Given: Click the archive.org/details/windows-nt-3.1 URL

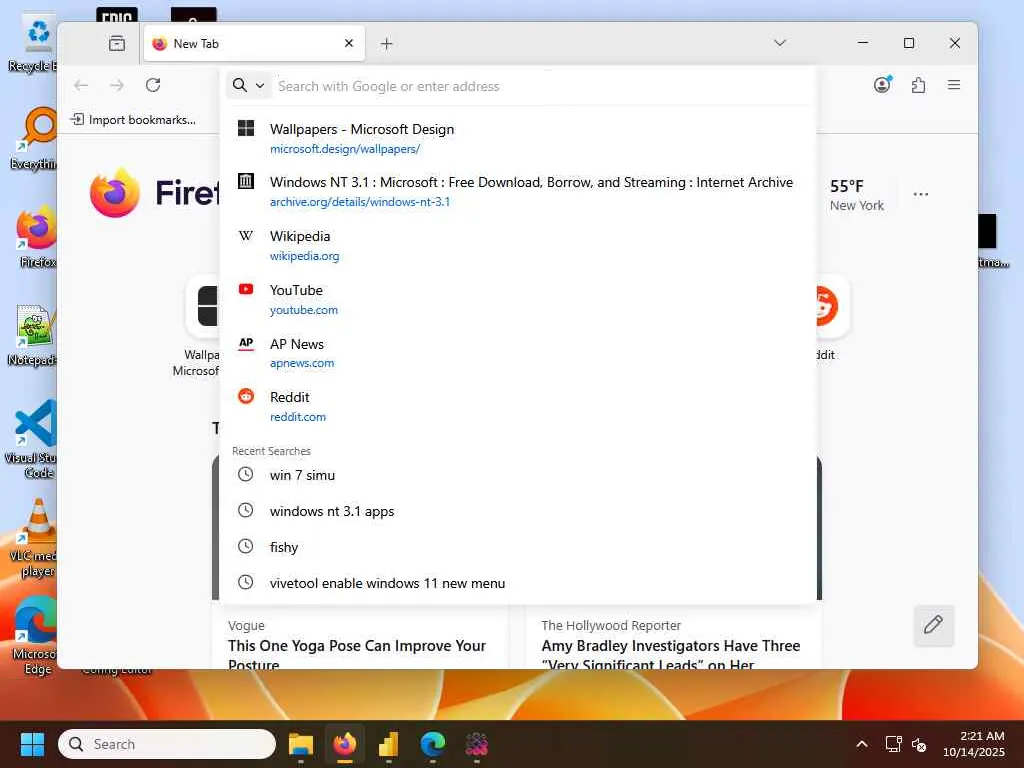Looking at the screenshot, I should click(x=360, y=202).
